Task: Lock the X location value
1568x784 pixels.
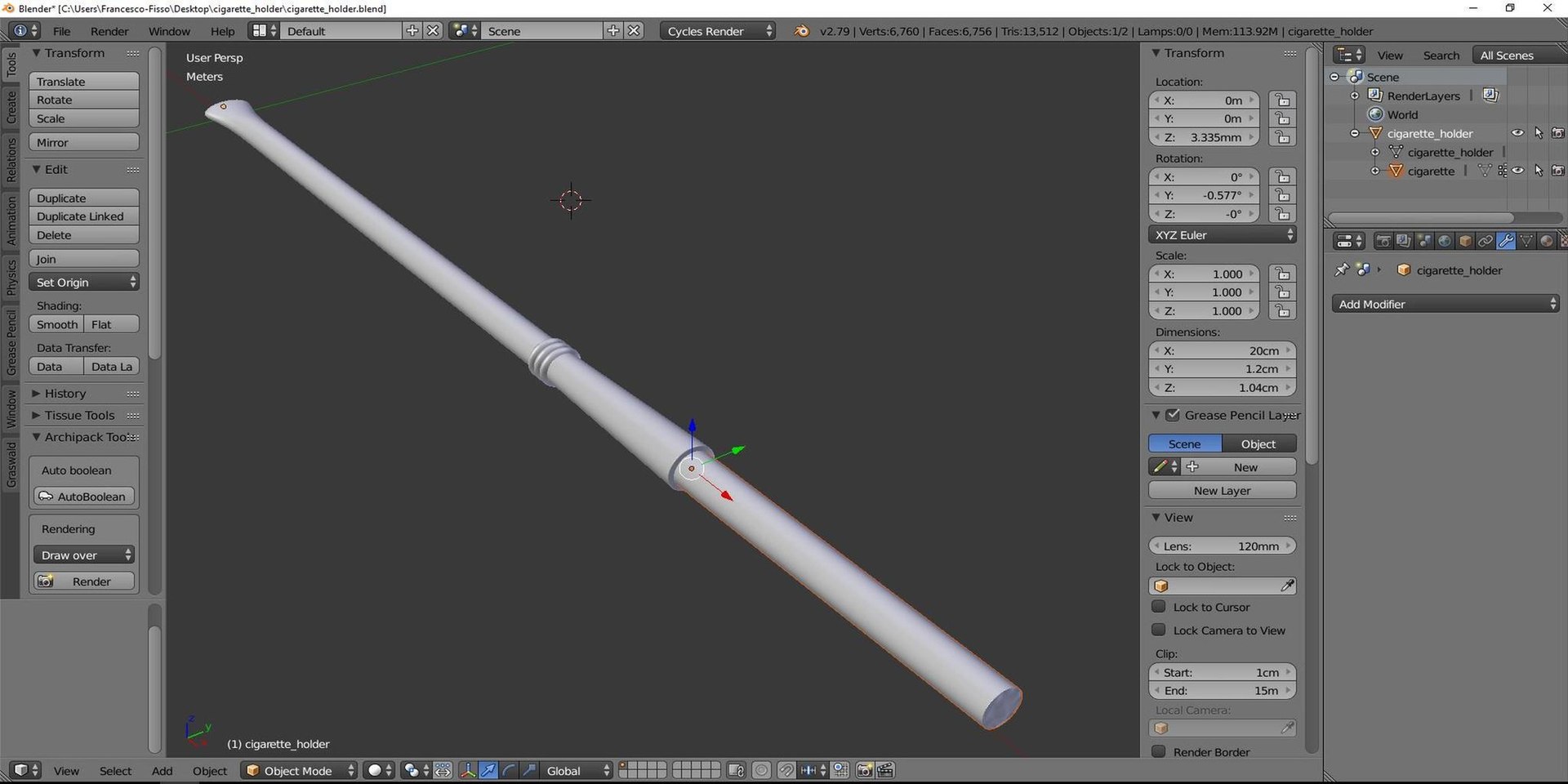Action: (1282, 100)
